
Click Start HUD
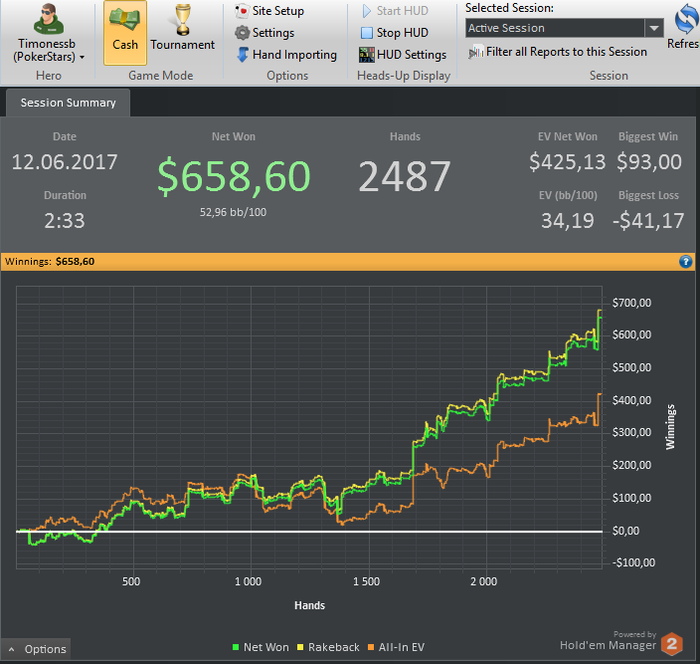[x=395, y=11]
